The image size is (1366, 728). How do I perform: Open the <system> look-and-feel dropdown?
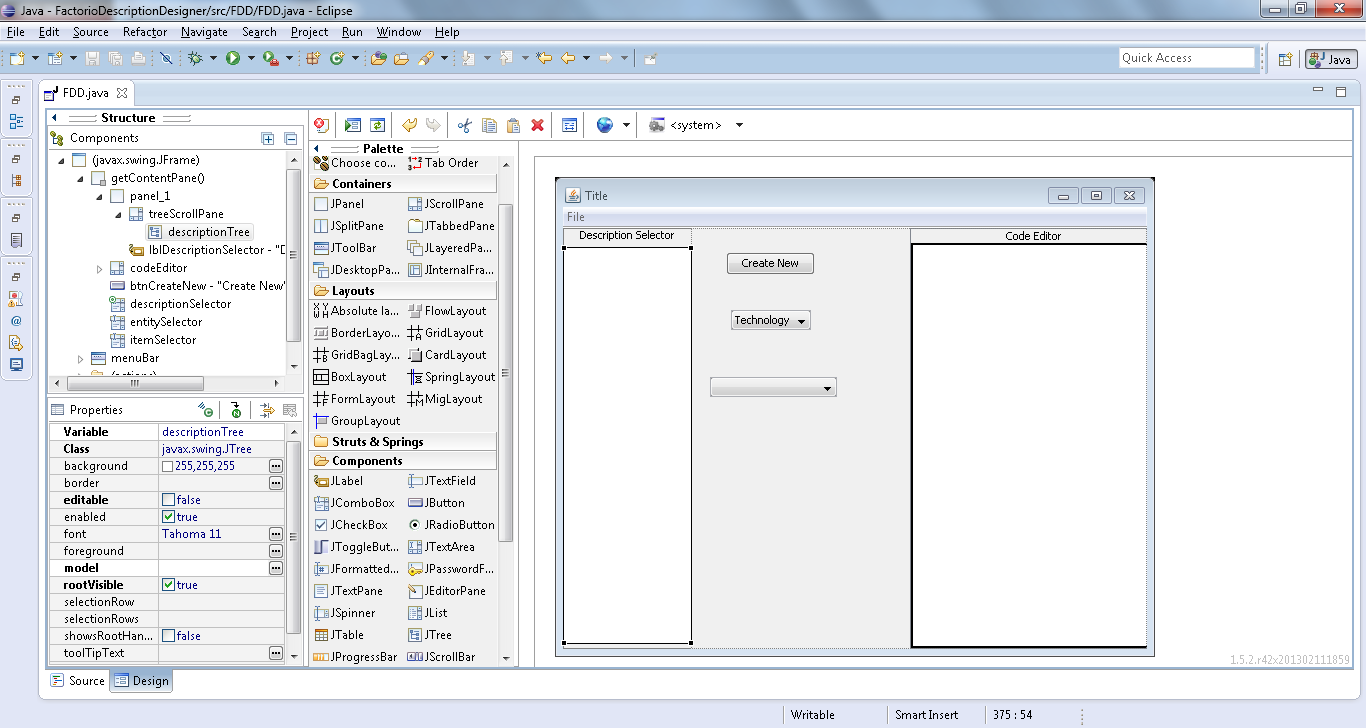(x=739, y=125)
